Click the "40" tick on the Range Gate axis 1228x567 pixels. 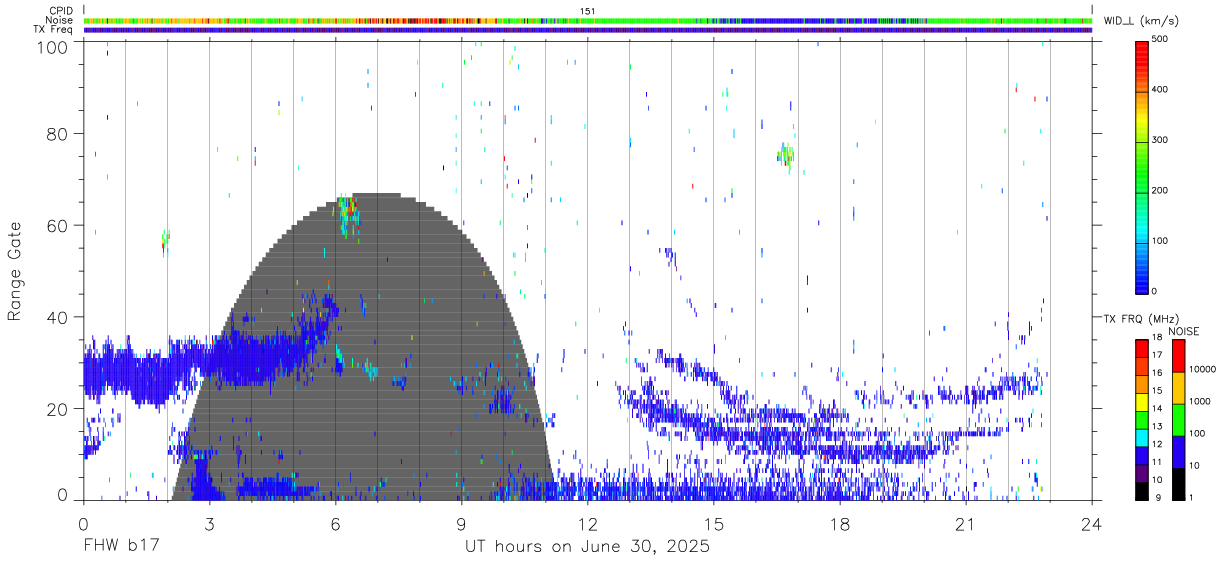[59, 317]
